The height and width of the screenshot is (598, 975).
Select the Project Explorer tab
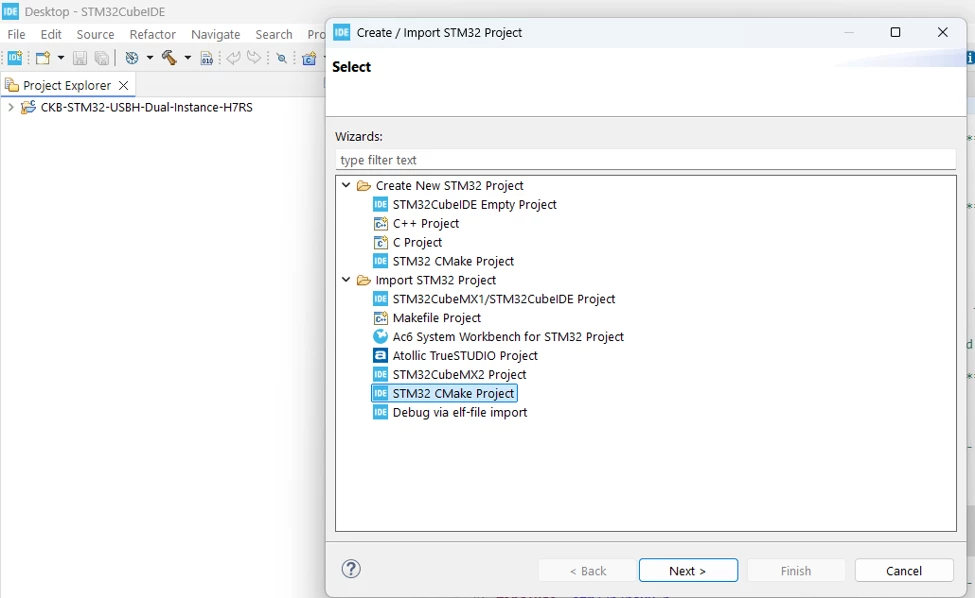pos(67,85)
